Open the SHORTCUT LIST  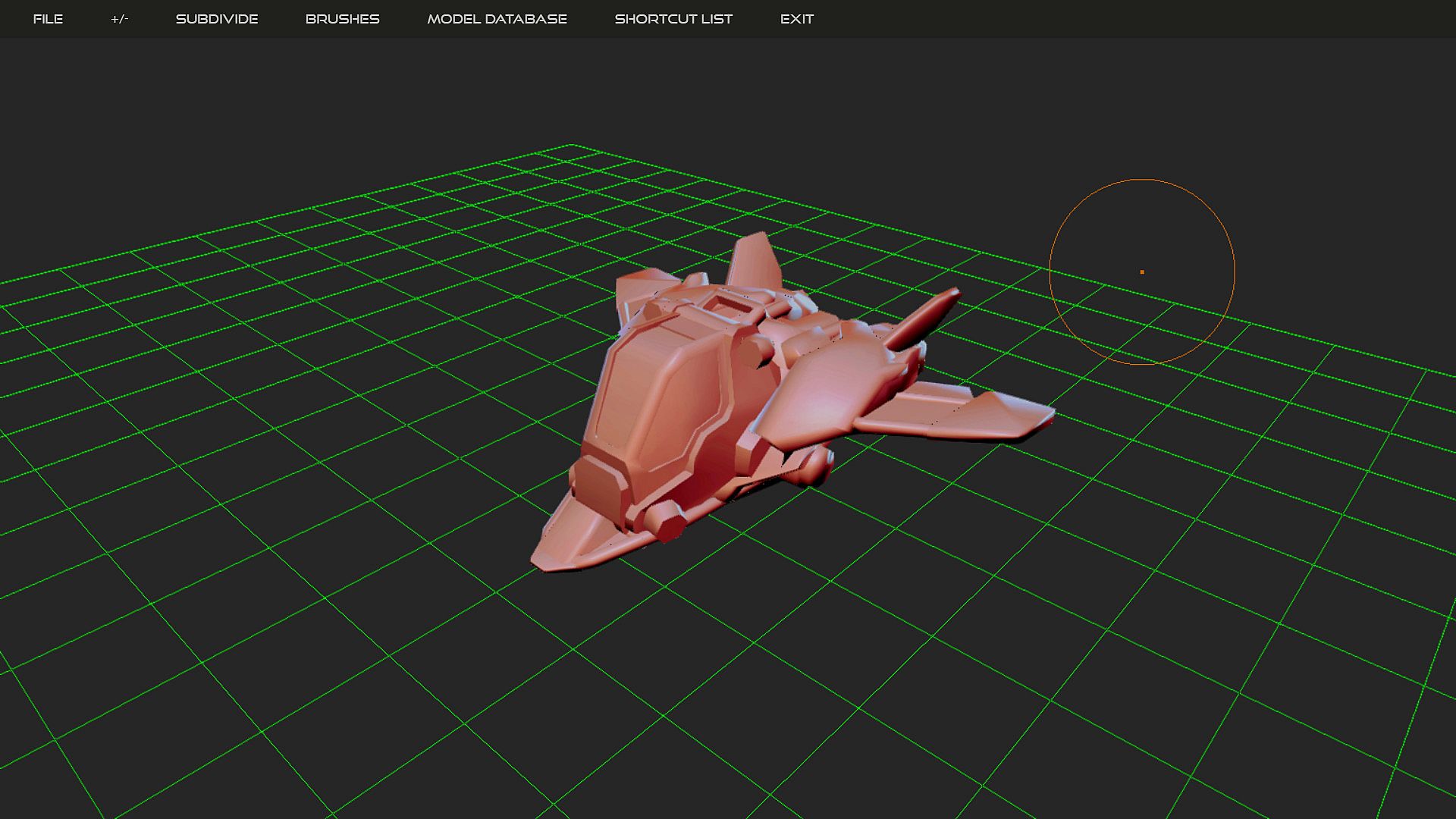click(673, 19)
